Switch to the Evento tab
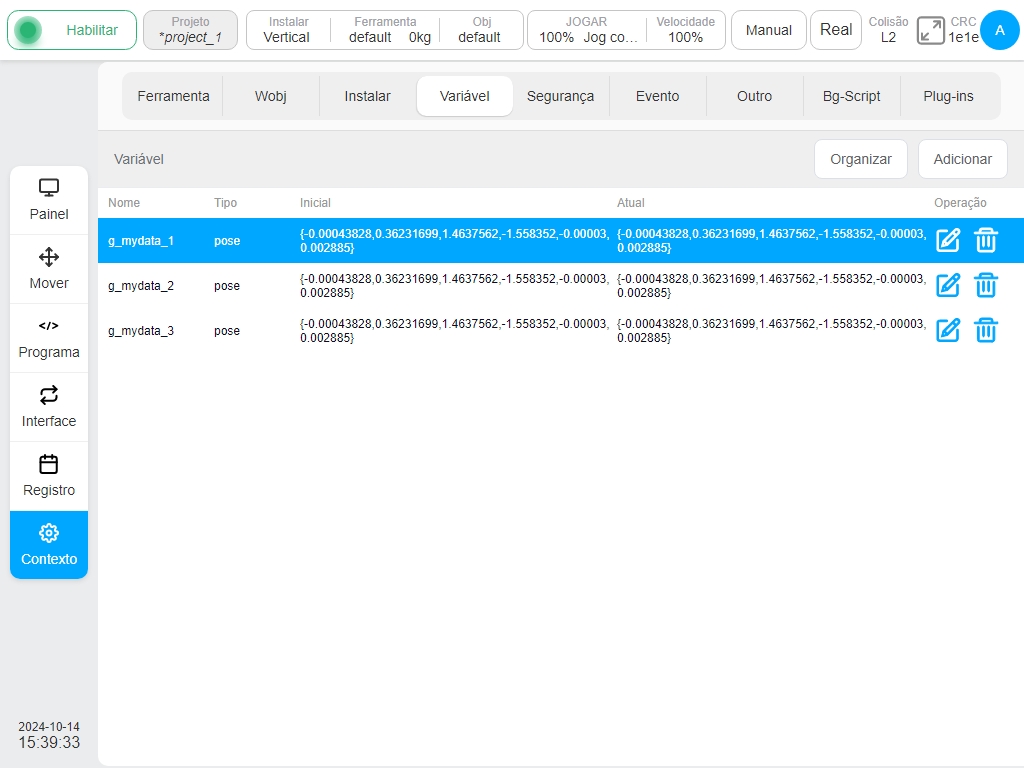The image size is (1024, 768). point(658,96)
